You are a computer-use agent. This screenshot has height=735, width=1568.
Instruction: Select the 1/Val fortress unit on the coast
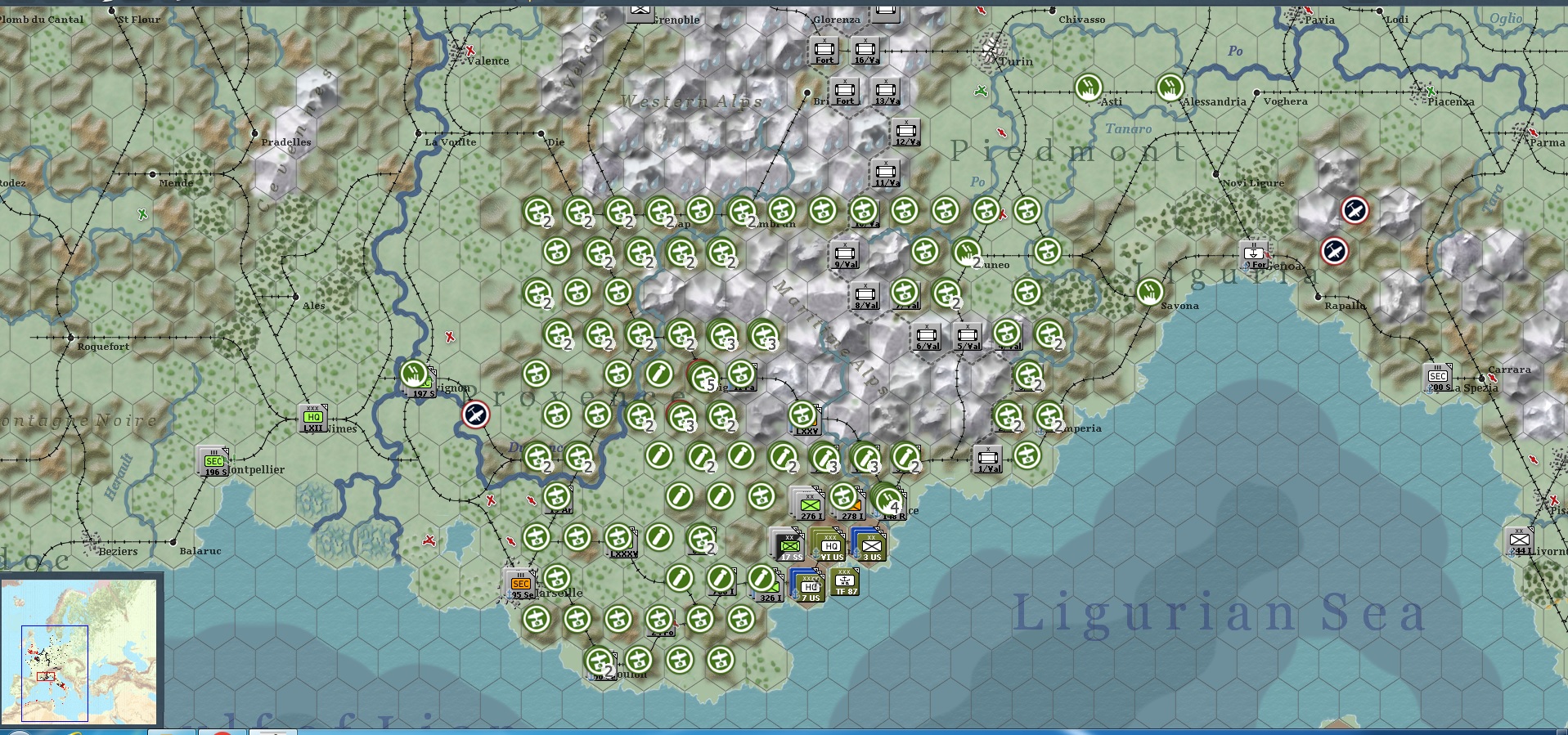click(x=988, y=459)
